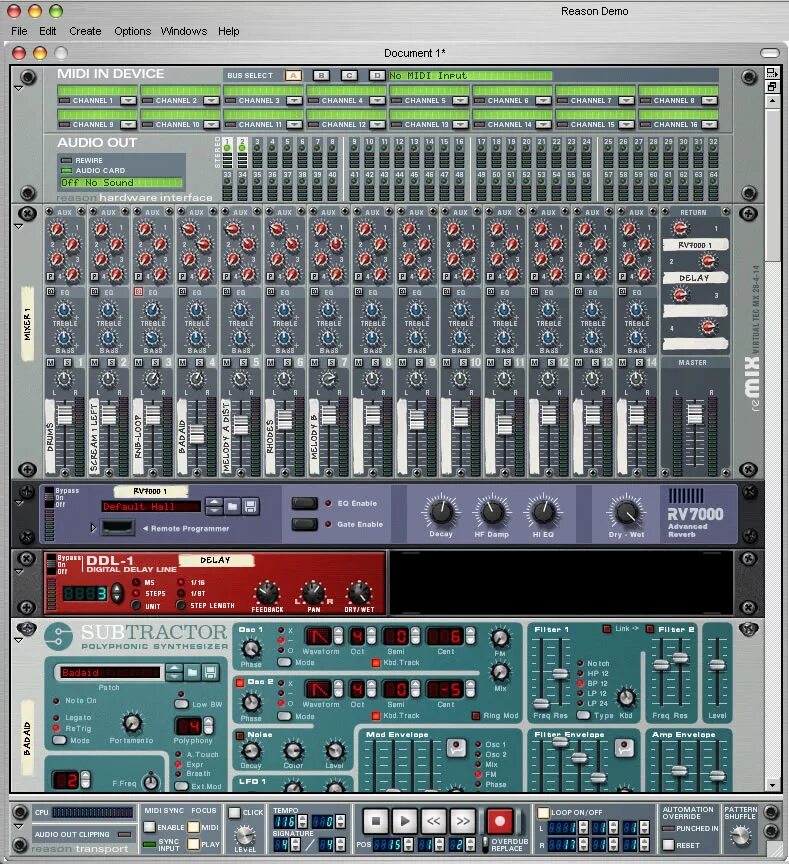Open the RV7000 patch browser folder icon

233,506
